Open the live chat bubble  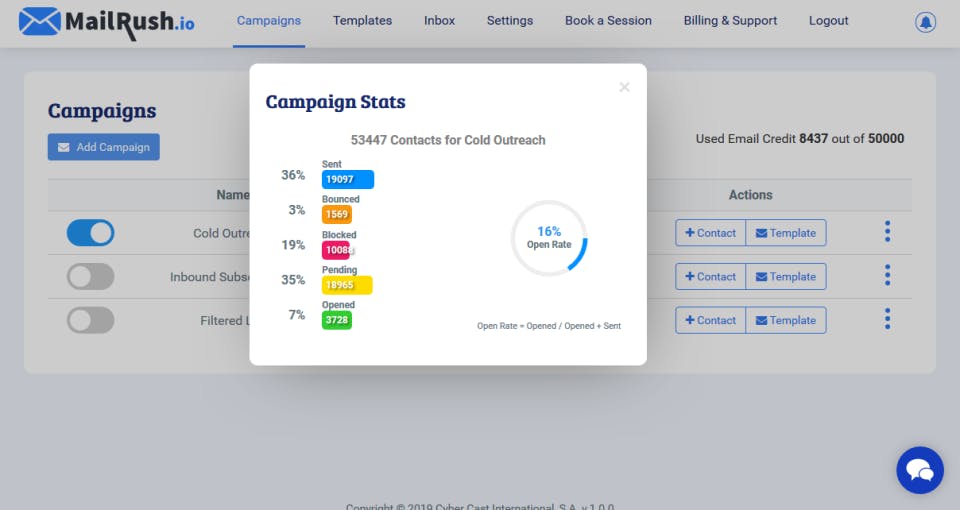[x=919, y=470]
